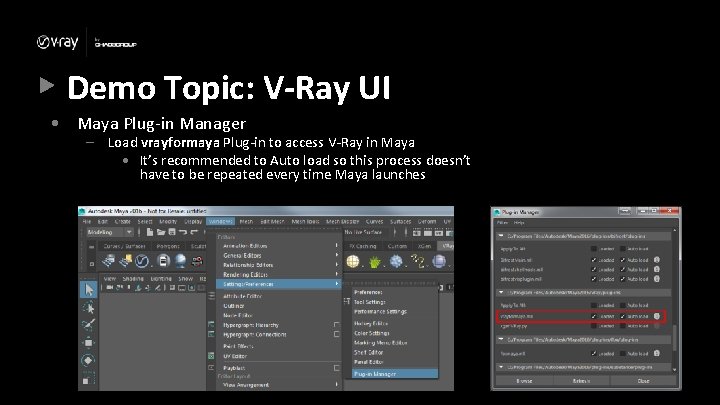The image size is (720, 405).
Task: Open the Modeling menu set dropdown
Action: pos(110,232)
